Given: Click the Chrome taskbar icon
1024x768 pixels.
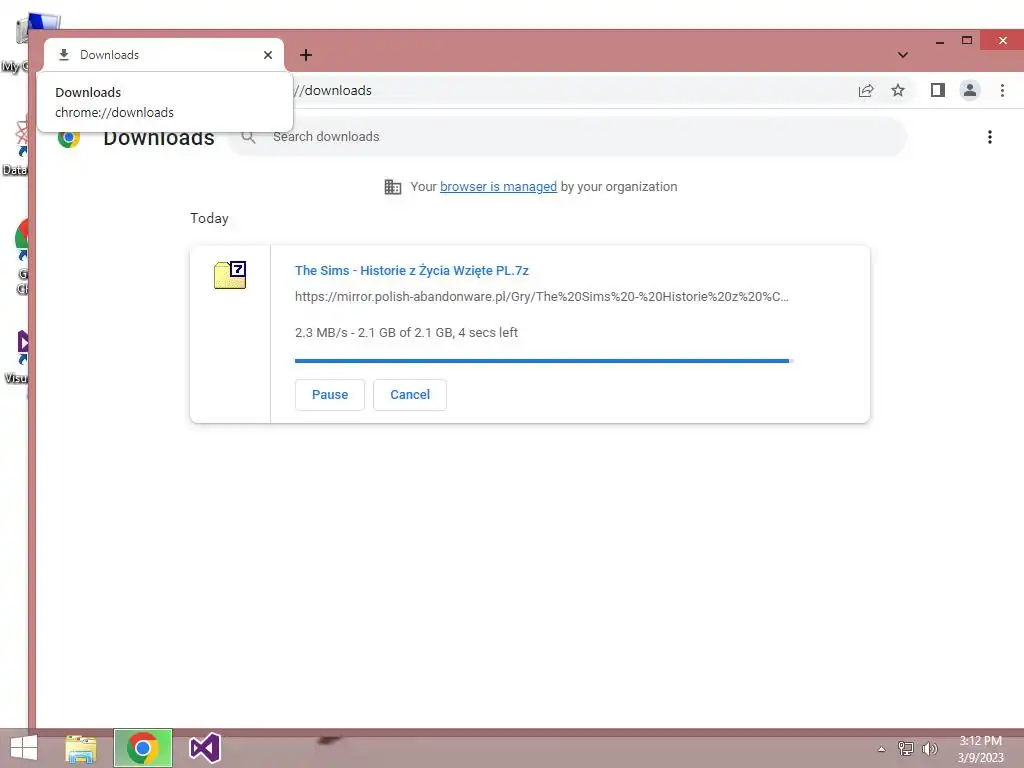Looking at the screenshot, I should [143, 748].
